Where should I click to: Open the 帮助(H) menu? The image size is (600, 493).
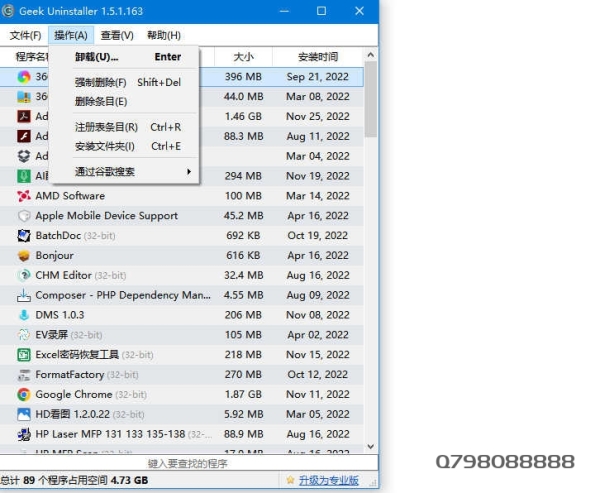coord(164,36)
